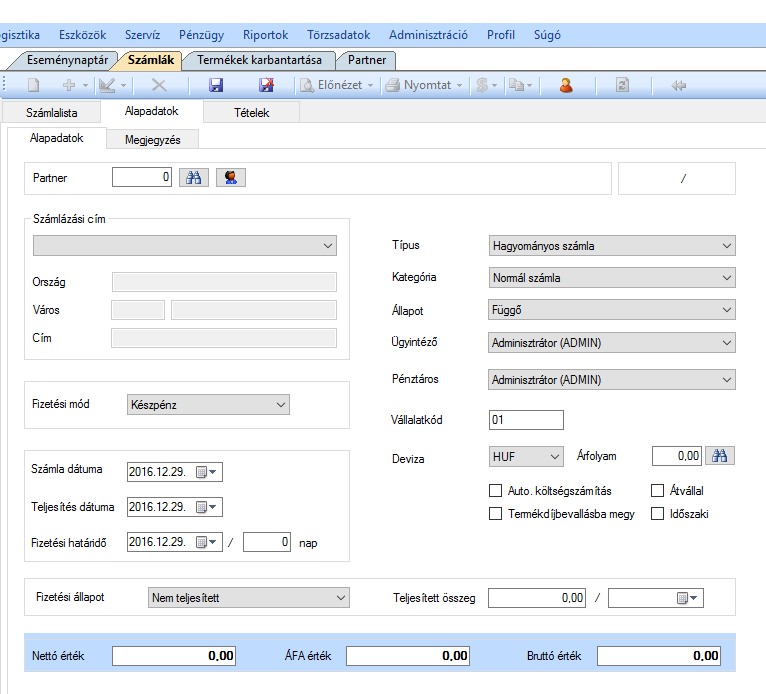Image resolution: width=766 pixels, height=694 pixels.
Task: Open the Pénztáros dropdown
Action: pyautogui.click(x=612, y=379)
